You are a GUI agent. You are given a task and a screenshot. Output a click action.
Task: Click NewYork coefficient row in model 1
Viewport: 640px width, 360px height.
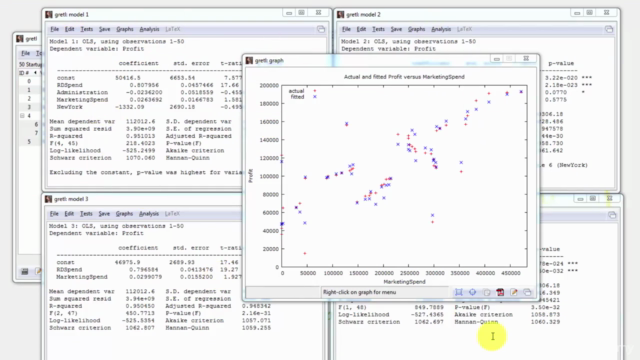point(148,107)
